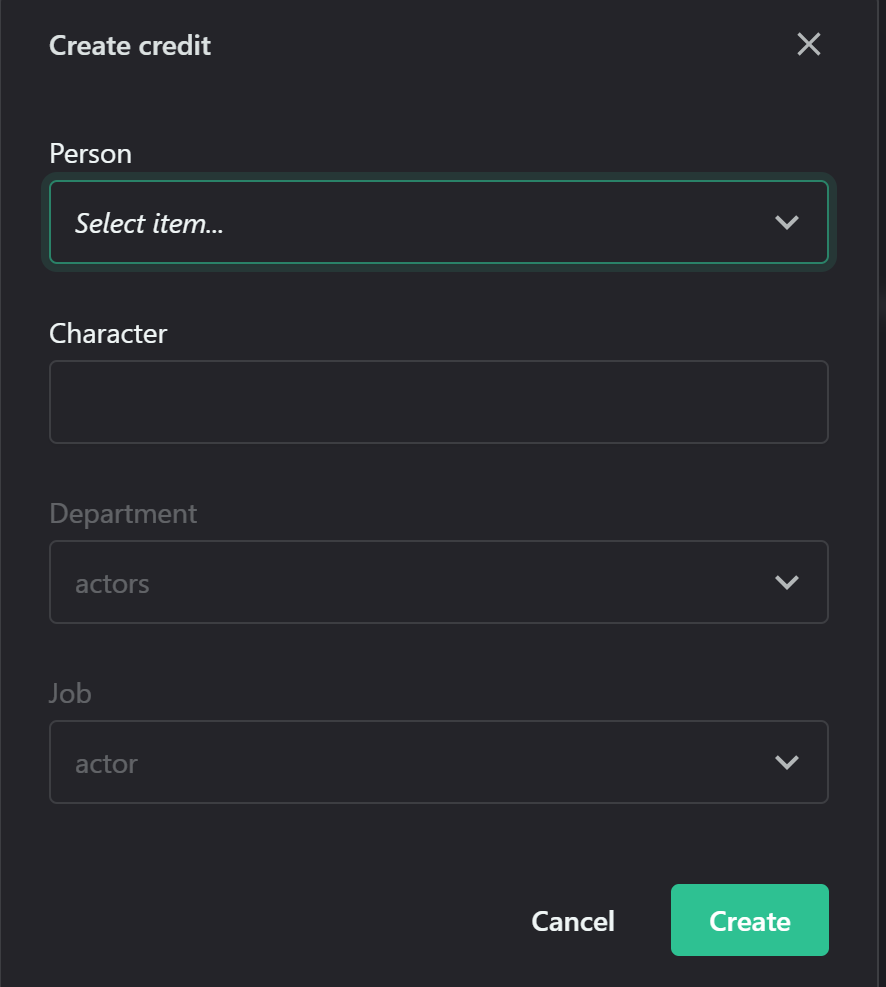Focus the Character text field
Viewport: 886px width, 987px height.
tap(439, 402)
